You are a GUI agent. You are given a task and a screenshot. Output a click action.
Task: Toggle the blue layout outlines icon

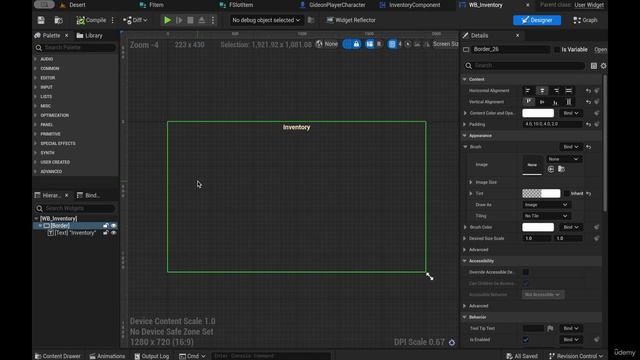369,44
